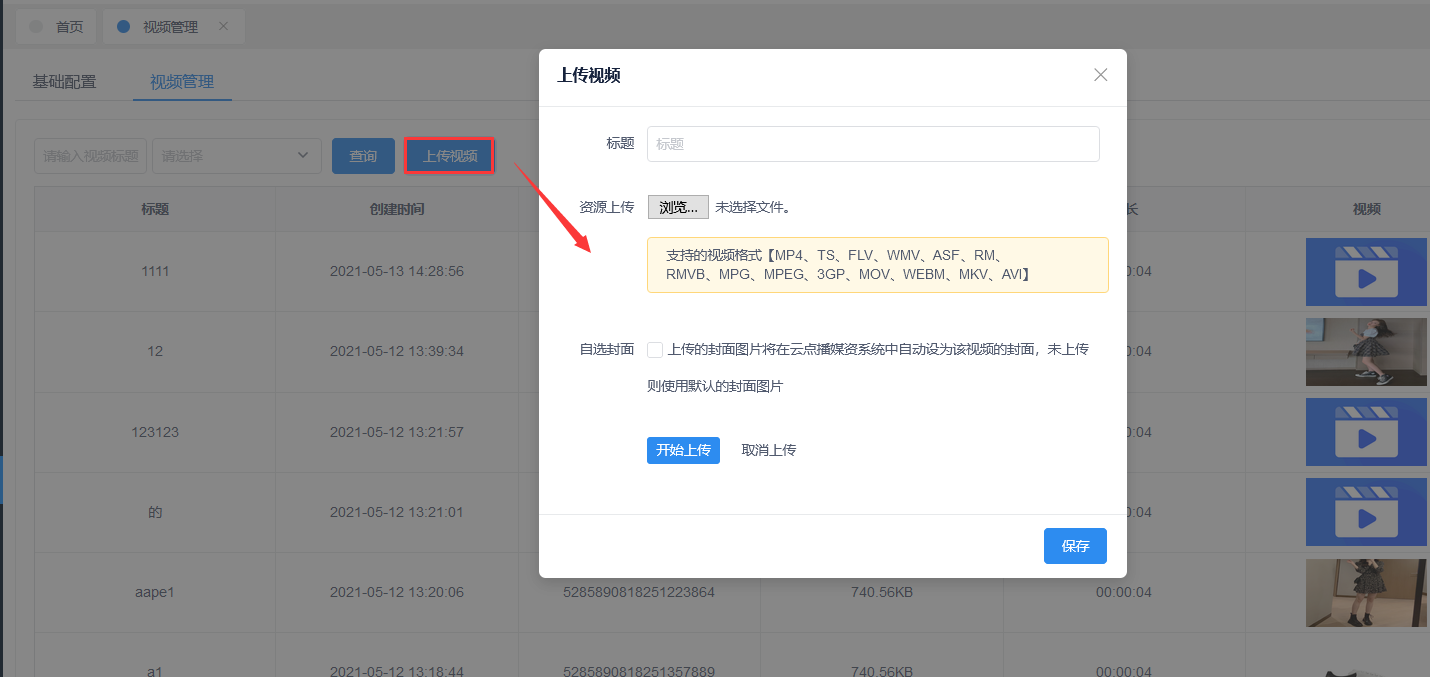The image size is (1430, 677).
Task: Enable the 自选封面 checkbox
Action: [x=655, y=350]
